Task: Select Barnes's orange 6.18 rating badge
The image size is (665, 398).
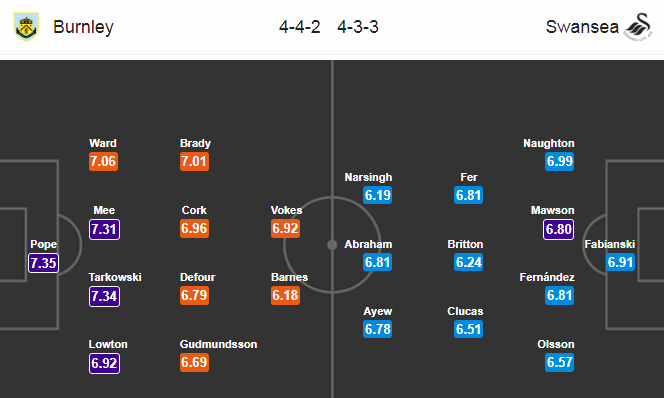Action: click(285, 295)
